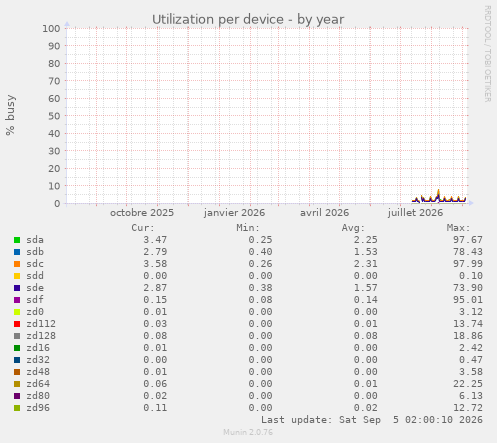This screenshot has height=443, width=497.
Task: Click the dark purple zd80 legend swatch
Action: point(17,396)
